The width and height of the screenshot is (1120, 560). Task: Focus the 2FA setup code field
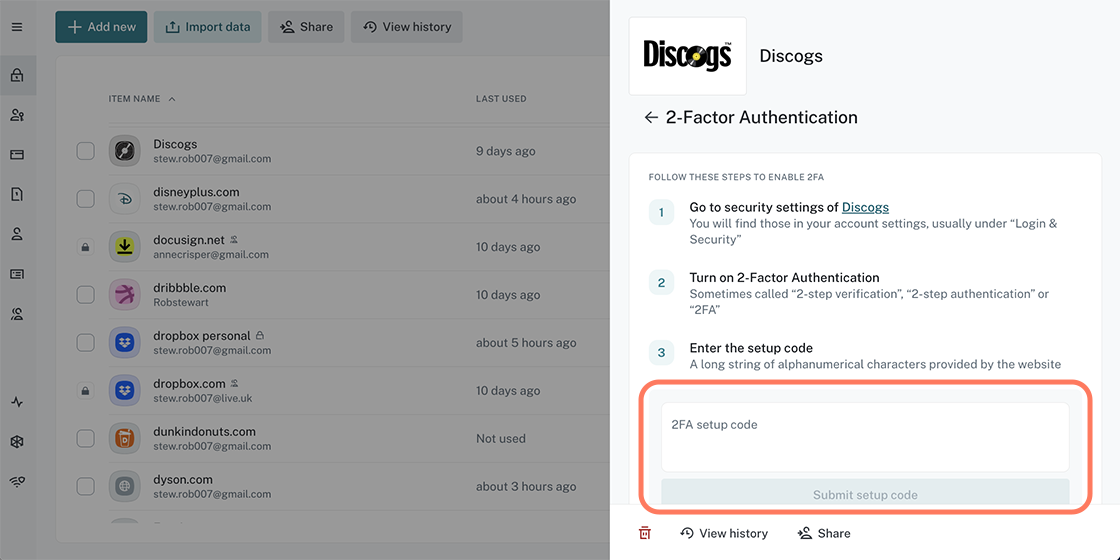pyautogui.click(x=865, y=437)
